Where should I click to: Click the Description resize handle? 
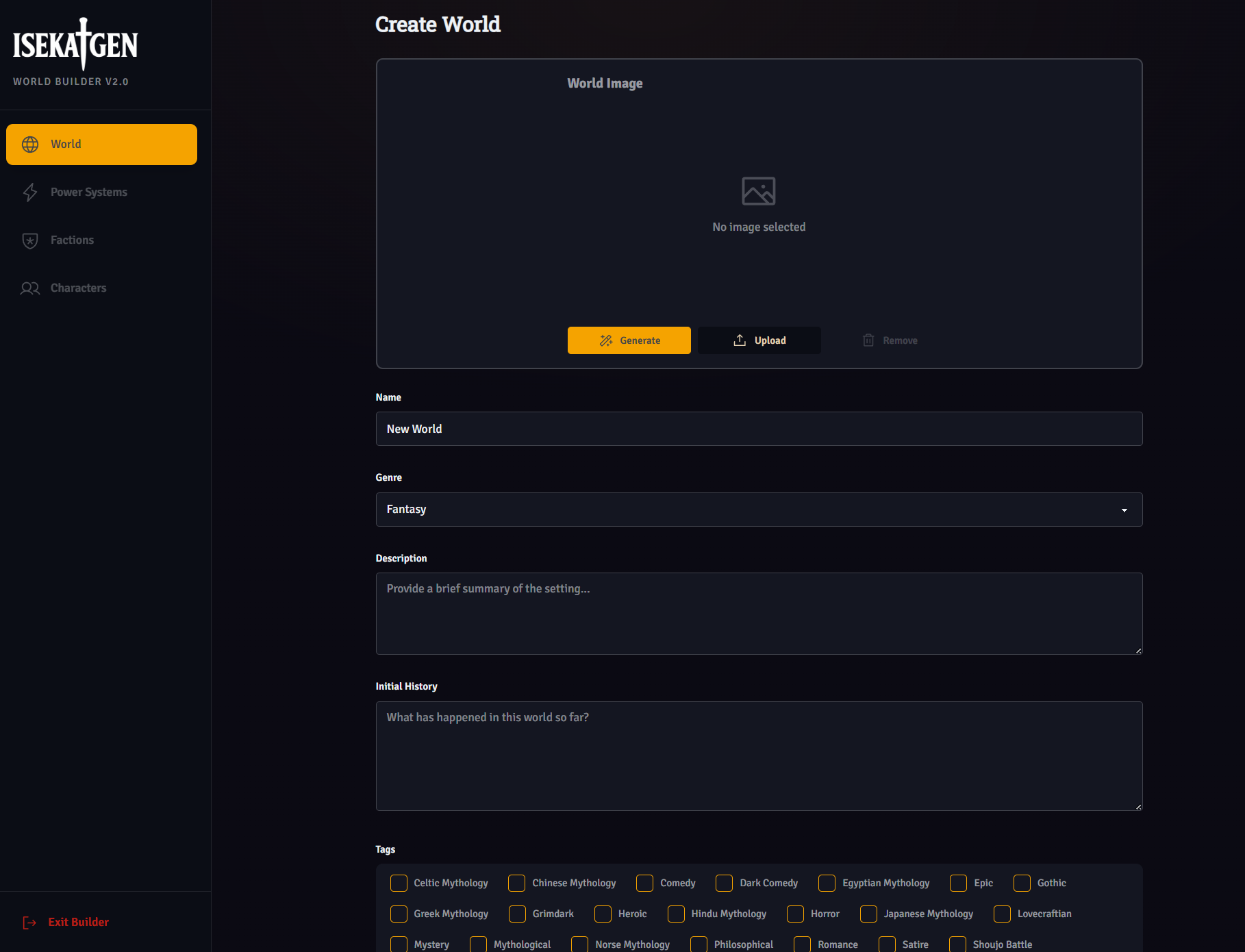(1138, 651)
